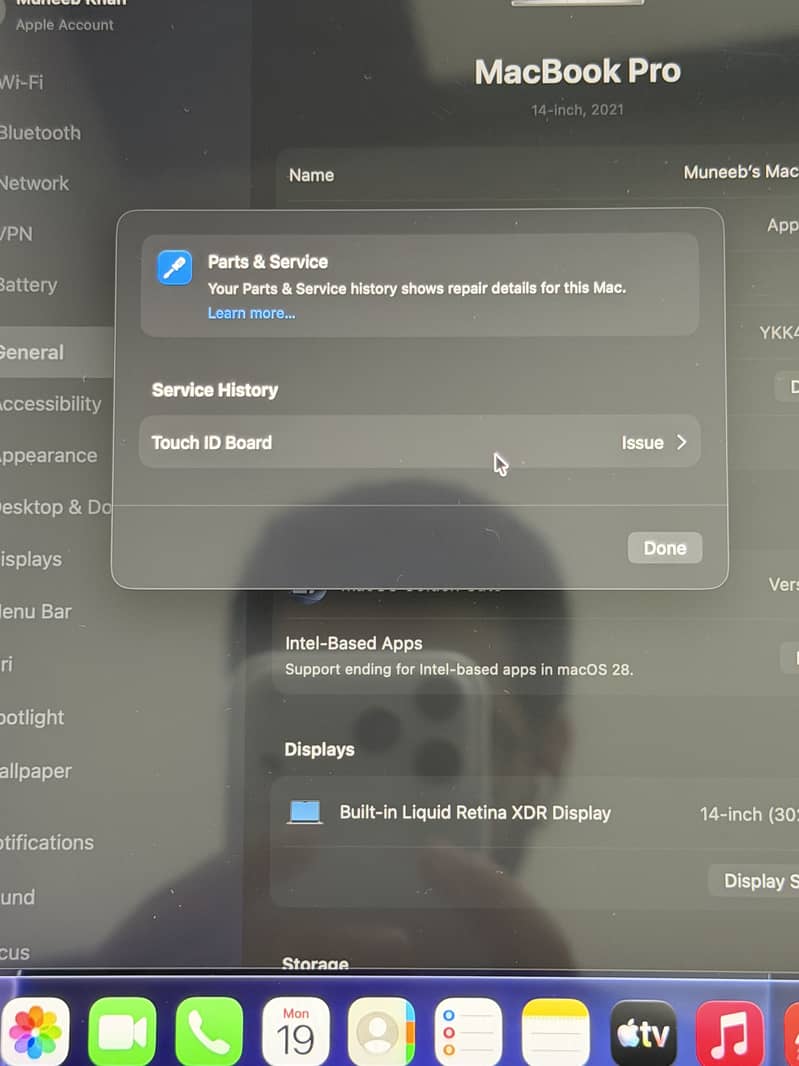Select Spotlight sidebar item
Viewport: 799px width, 1066px height.
click(32, 717)
